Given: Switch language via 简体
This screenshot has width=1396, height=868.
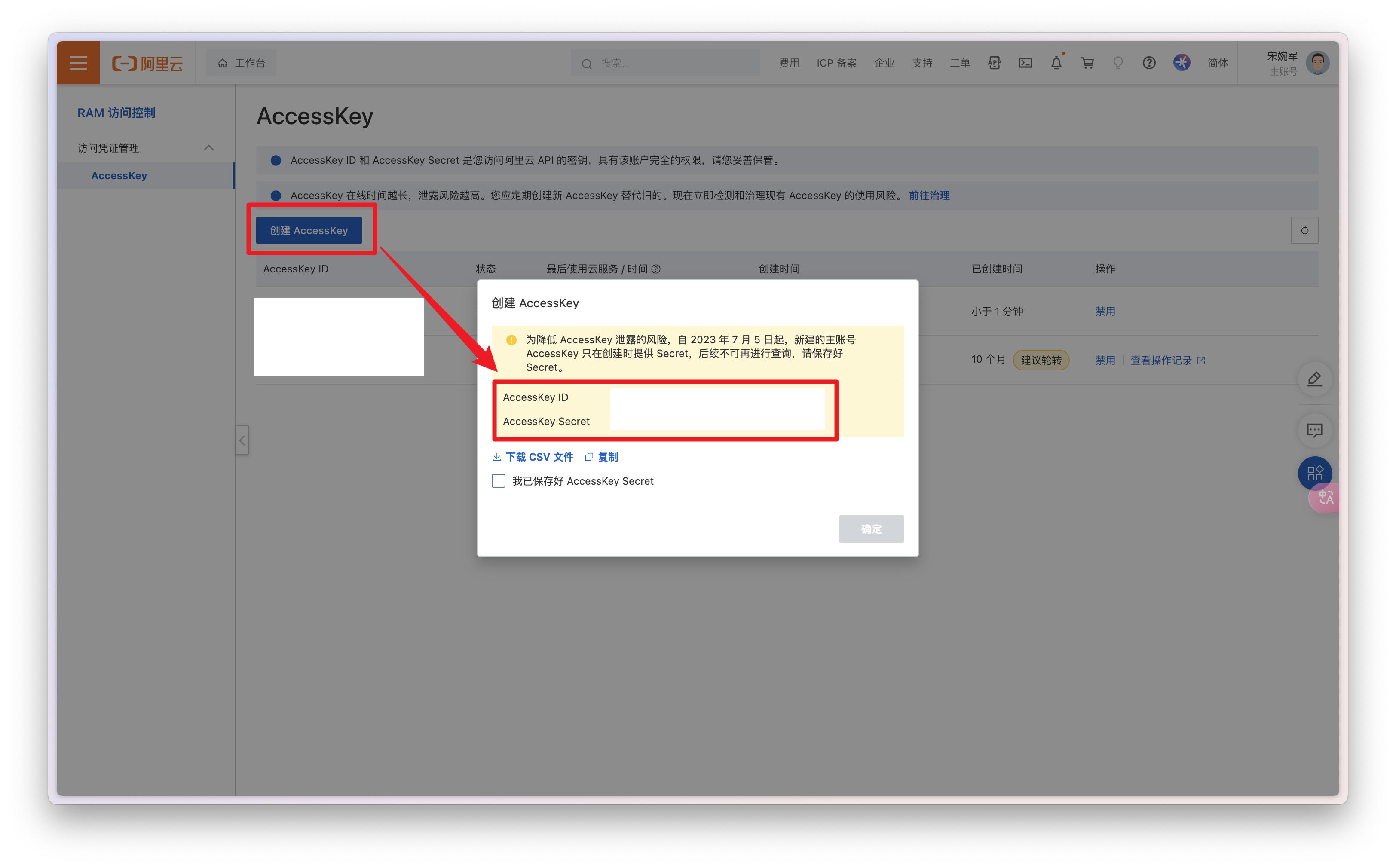Looking at the screenshot, I should pos(1217,63).
